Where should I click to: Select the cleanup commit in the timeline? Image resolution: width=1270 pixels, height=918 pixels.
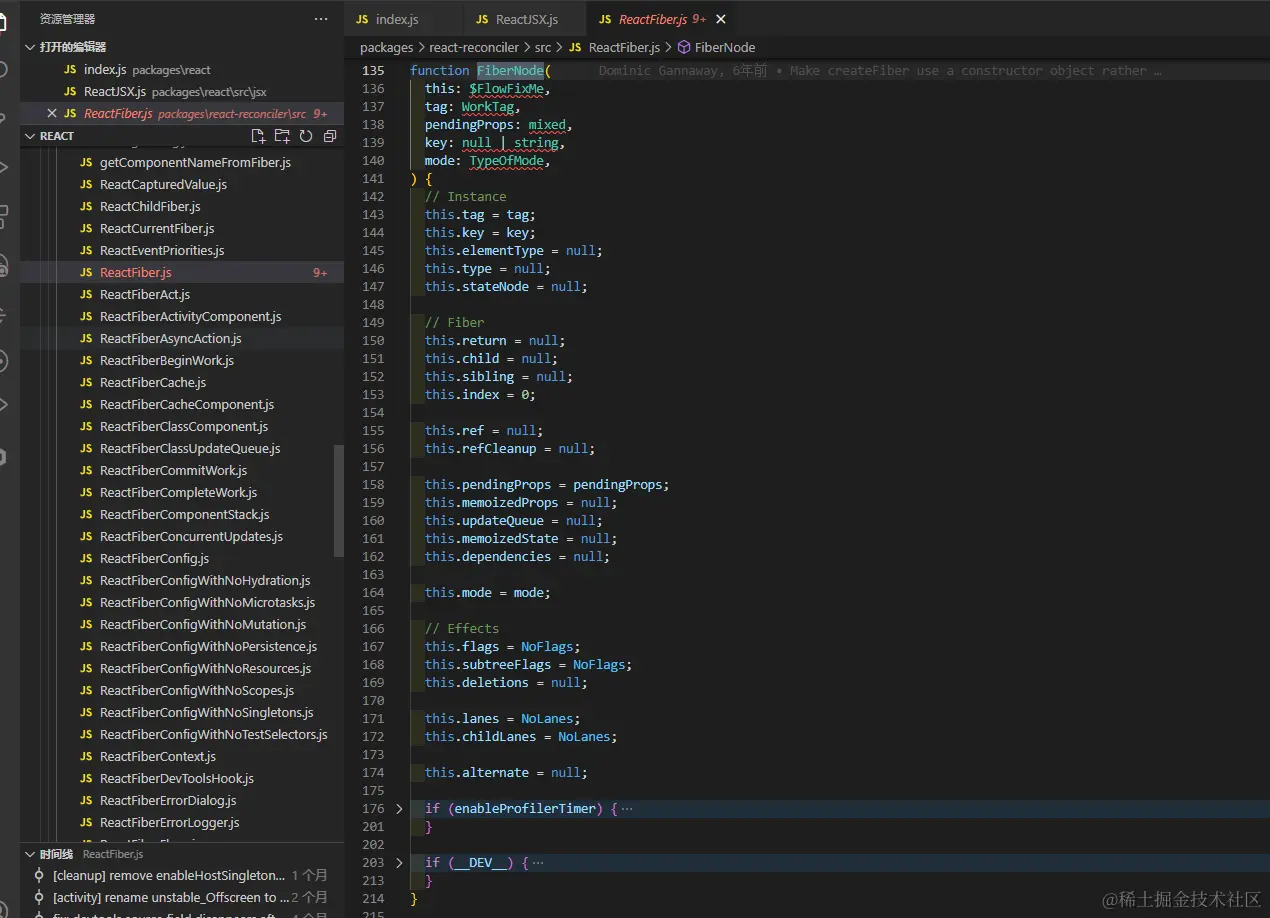[x=168, y=875]
